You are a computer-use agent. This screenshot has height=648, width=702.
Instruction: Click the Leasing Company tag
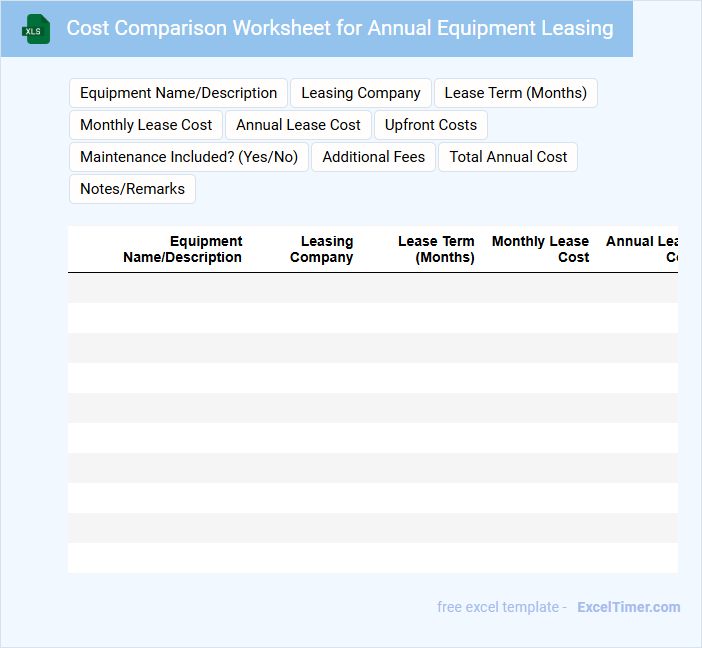pos(361,93)
